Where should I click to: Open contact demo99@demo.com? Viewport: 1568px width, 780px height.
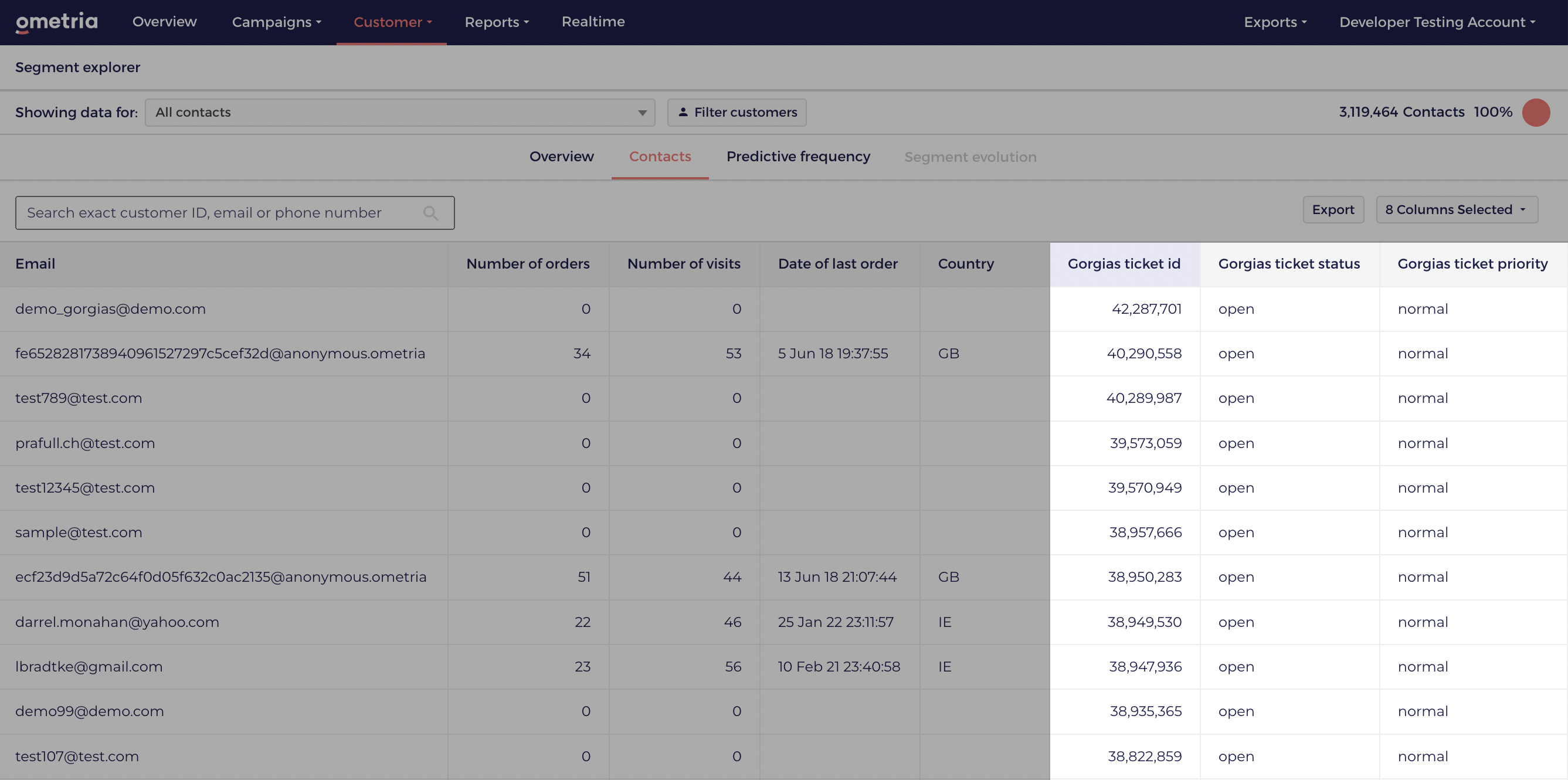[90, 711]
